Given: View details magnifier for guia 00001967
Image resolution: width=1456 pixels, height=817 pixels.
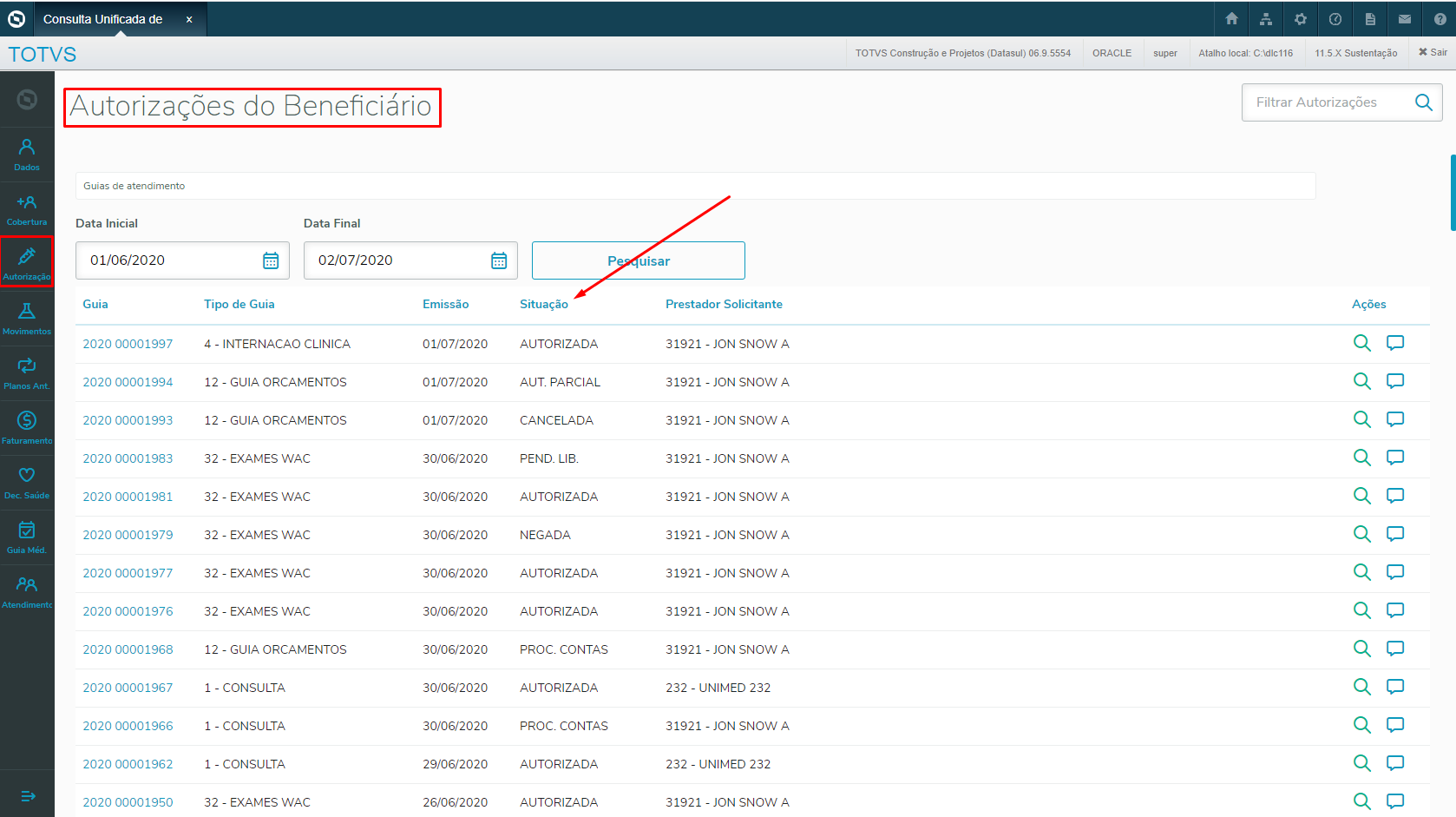Looking at the screenshot, I should tap(1362, 687).
